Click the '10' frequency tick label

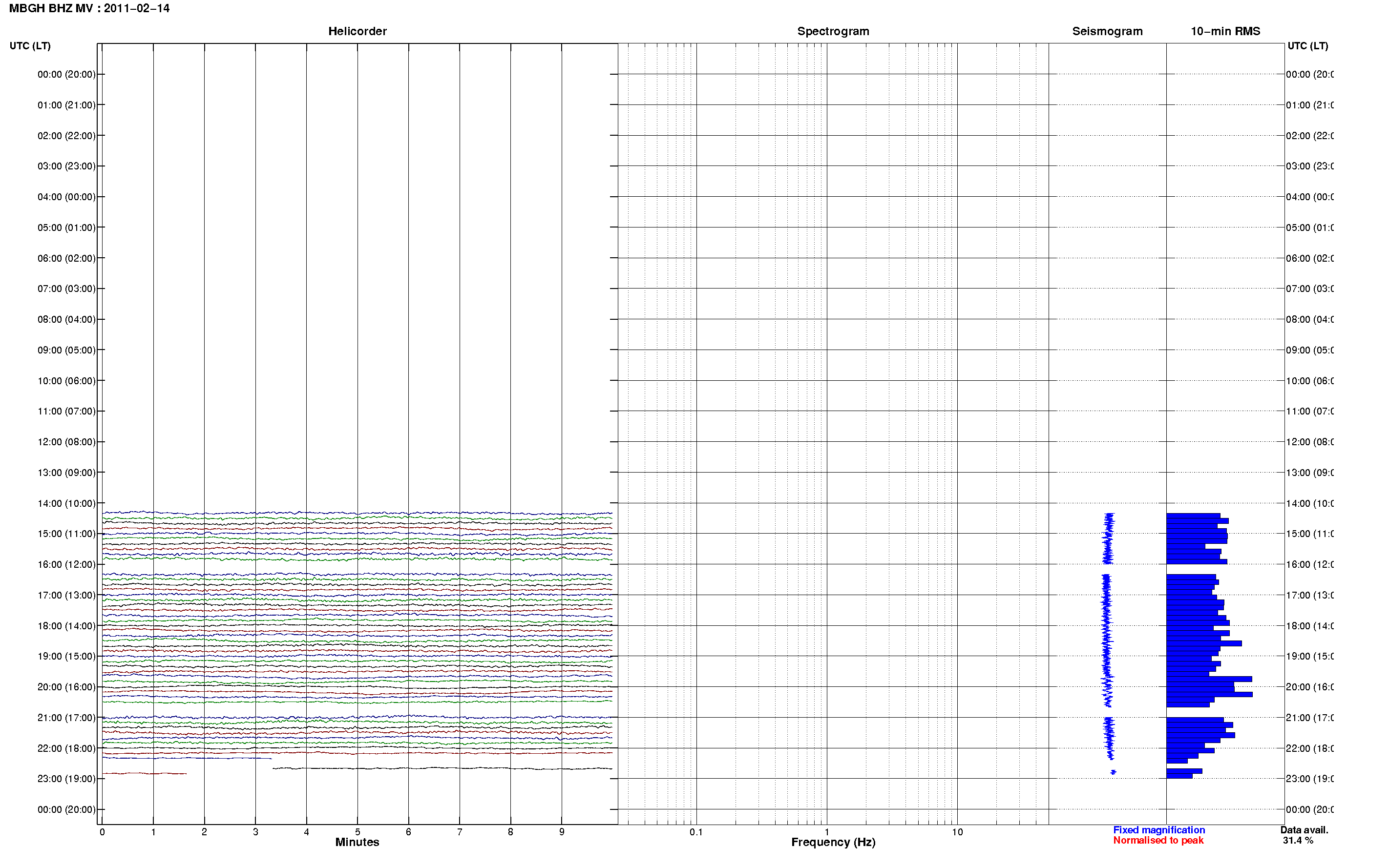[x=957, y=832]
